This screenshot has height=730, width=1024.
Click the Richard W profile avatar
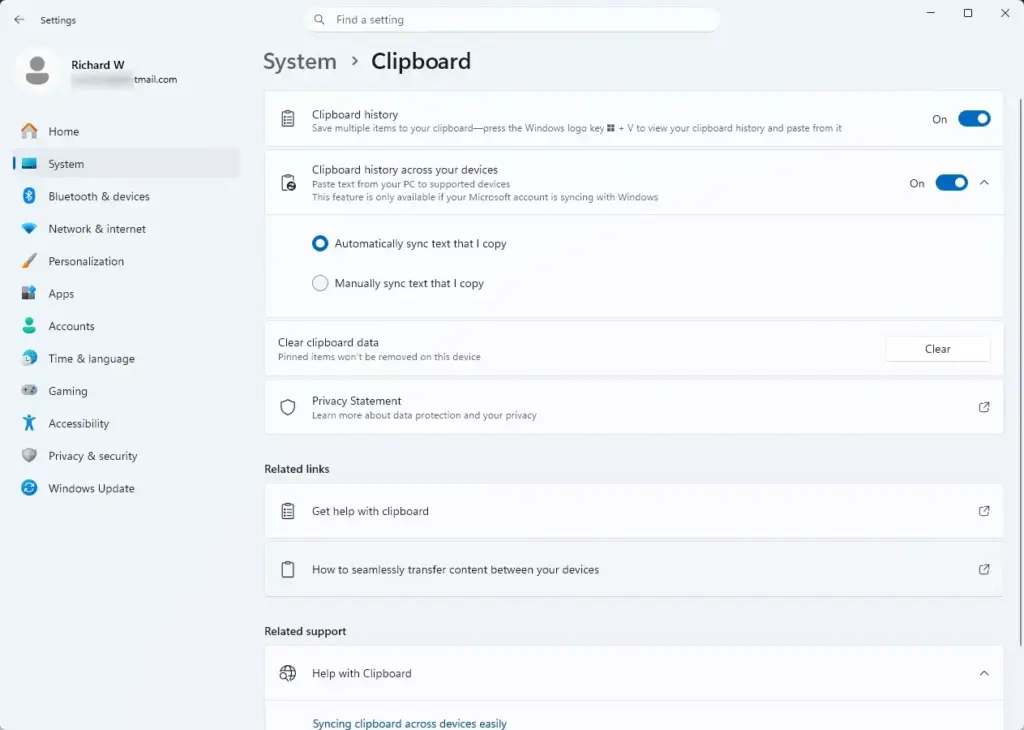[37, 71]
